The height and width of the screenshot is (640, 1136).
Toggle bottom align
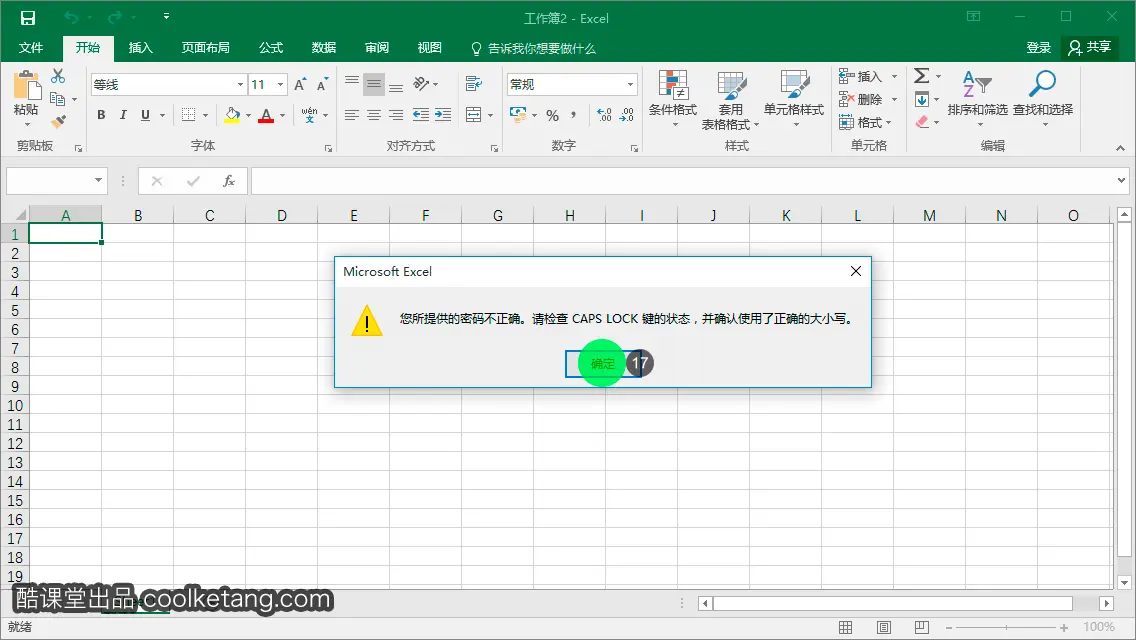(396, 85)
